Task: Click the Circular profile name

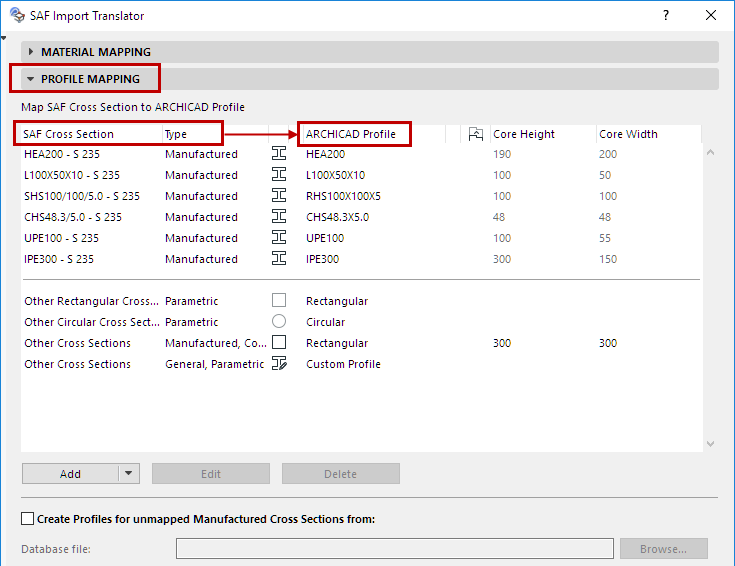Action: coord(325,322)
